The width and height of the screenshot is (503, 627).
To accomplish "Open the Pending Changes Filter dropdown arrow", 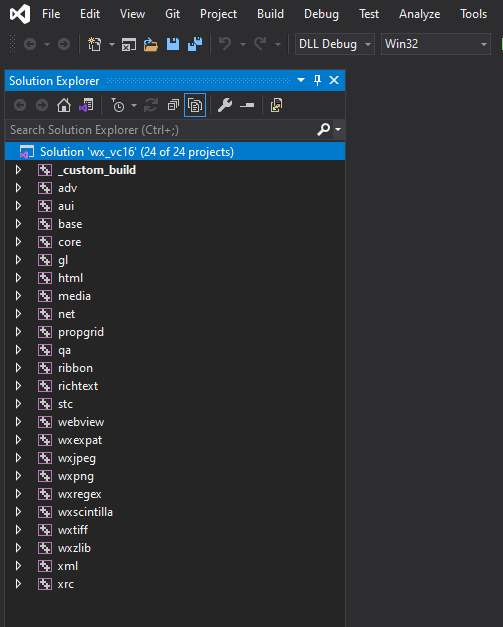I will coord(134,106).
